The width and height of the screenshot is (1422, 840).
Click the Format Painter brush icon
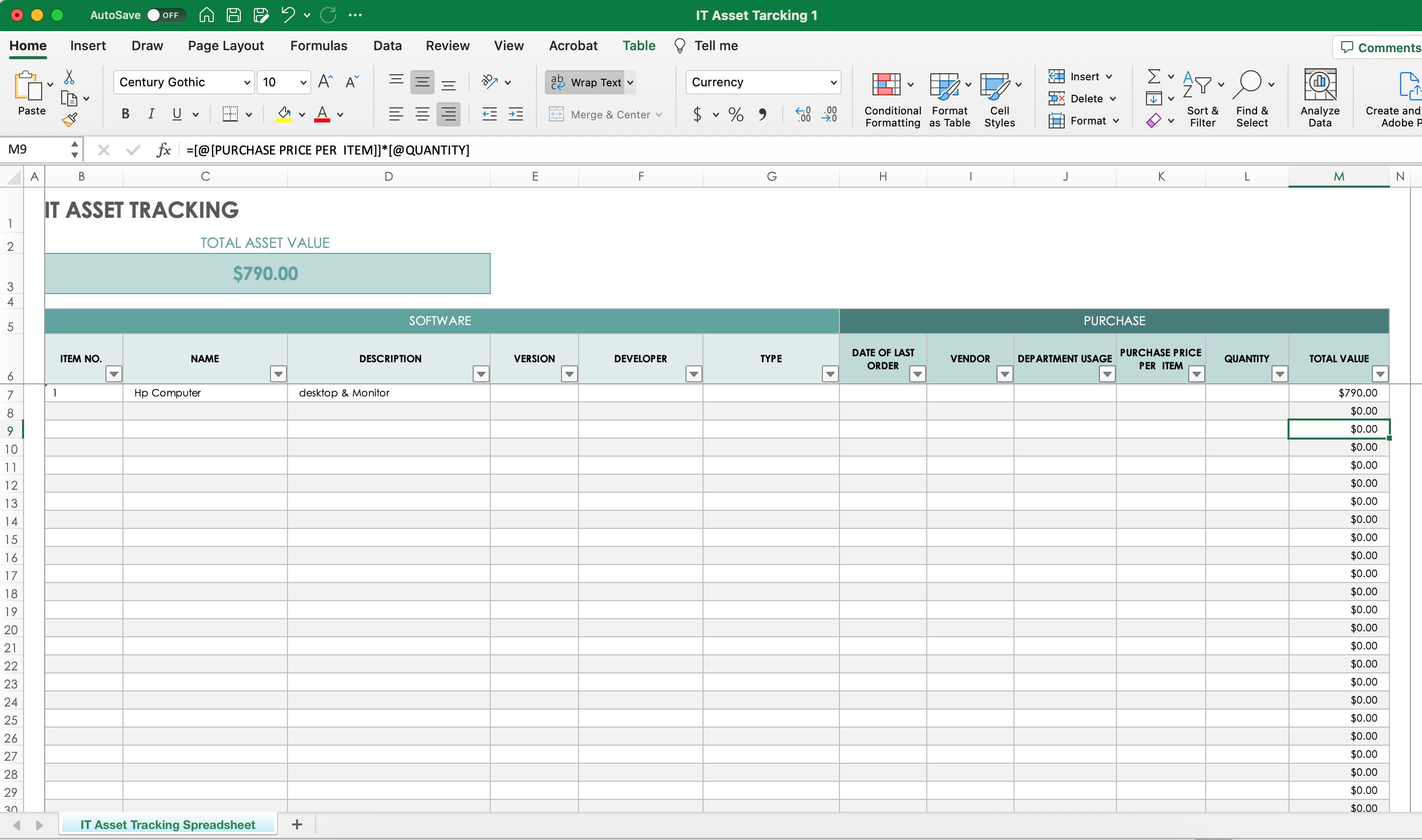coord(69,119)
